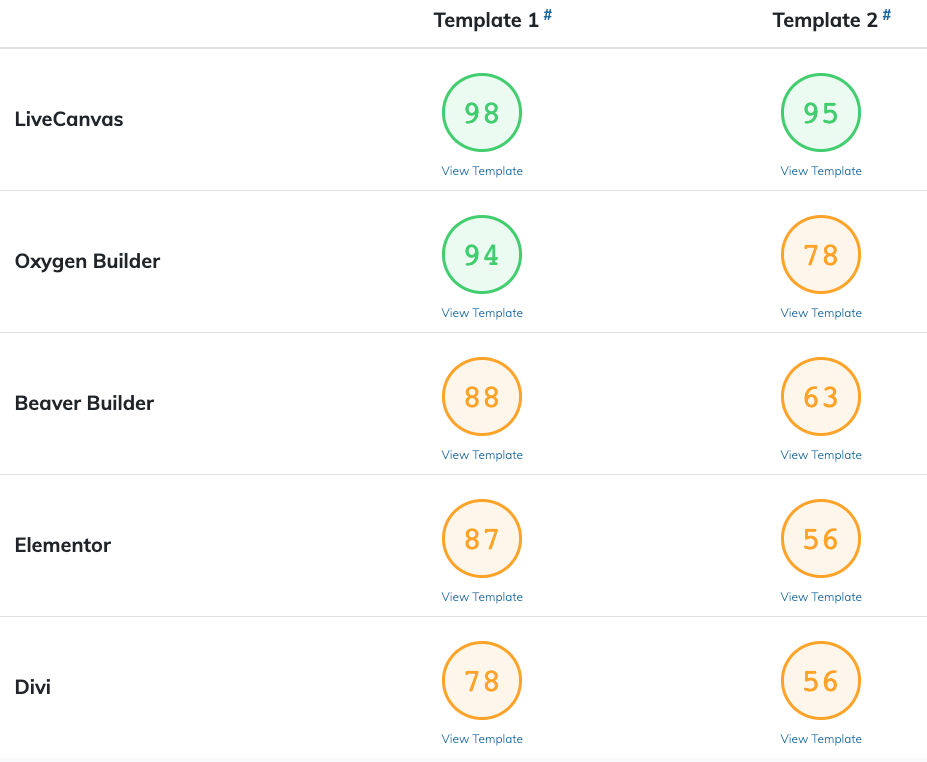Open View Template under Divi Template 2
Screen dimensions: 927x762
[x=821, y=738]
